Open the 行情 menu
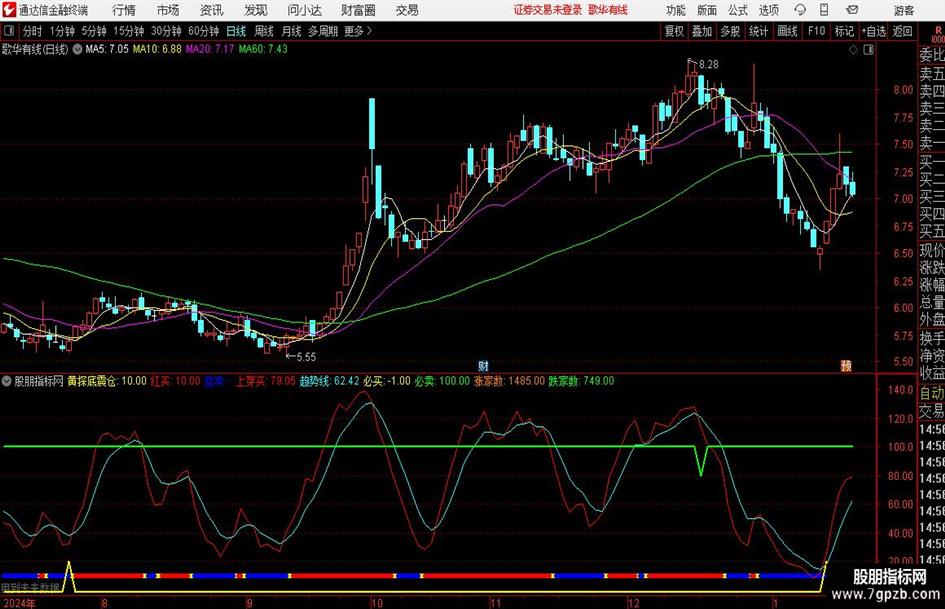 pyautogui.click(x=124, y=10)
